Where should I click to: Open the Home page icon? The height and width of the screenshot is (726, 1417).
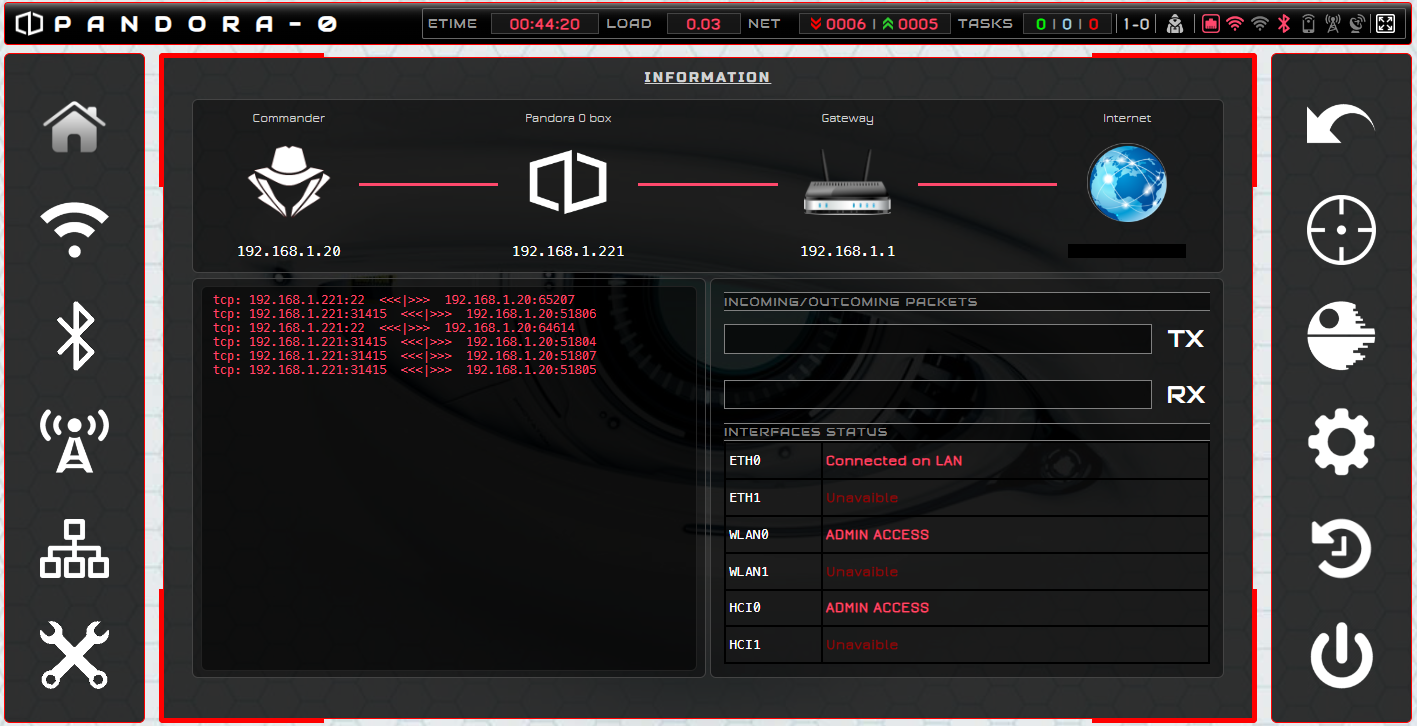coord(74,126)
